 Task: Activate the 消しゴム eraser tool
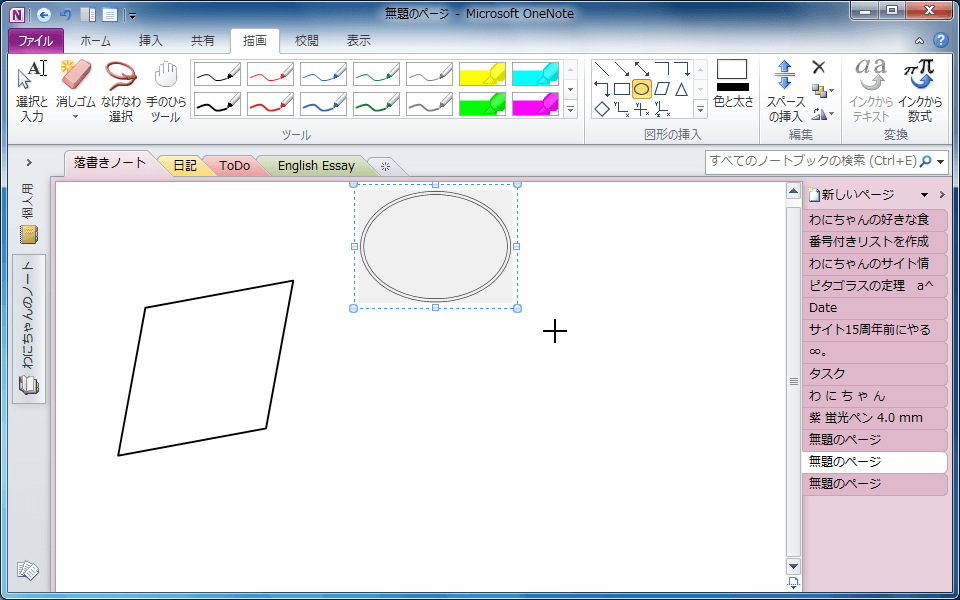(76, 92)
